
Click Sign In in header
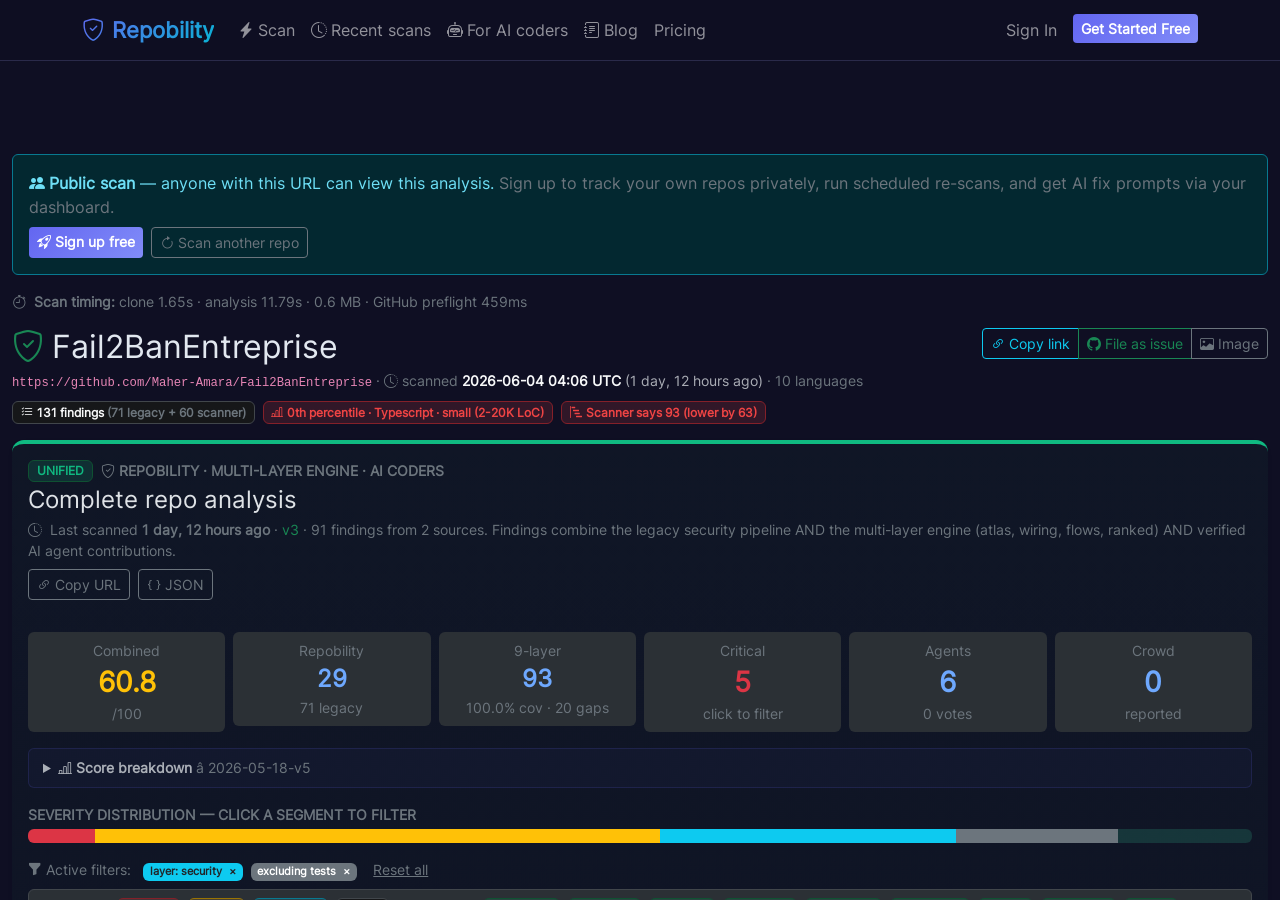tap(1031, 30)
